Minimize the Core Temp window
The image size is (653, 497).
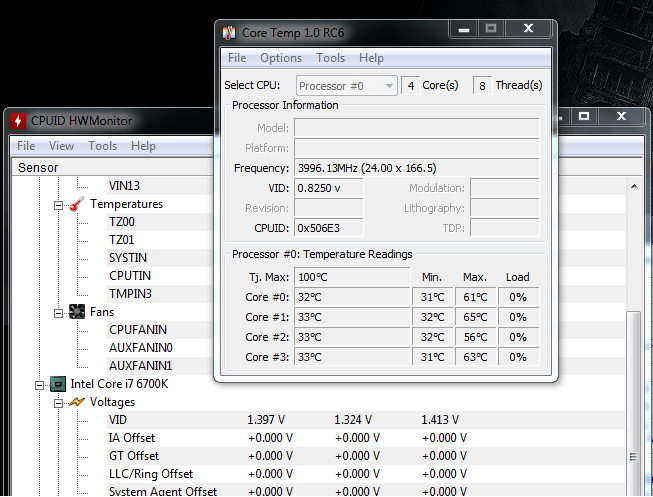464,29
